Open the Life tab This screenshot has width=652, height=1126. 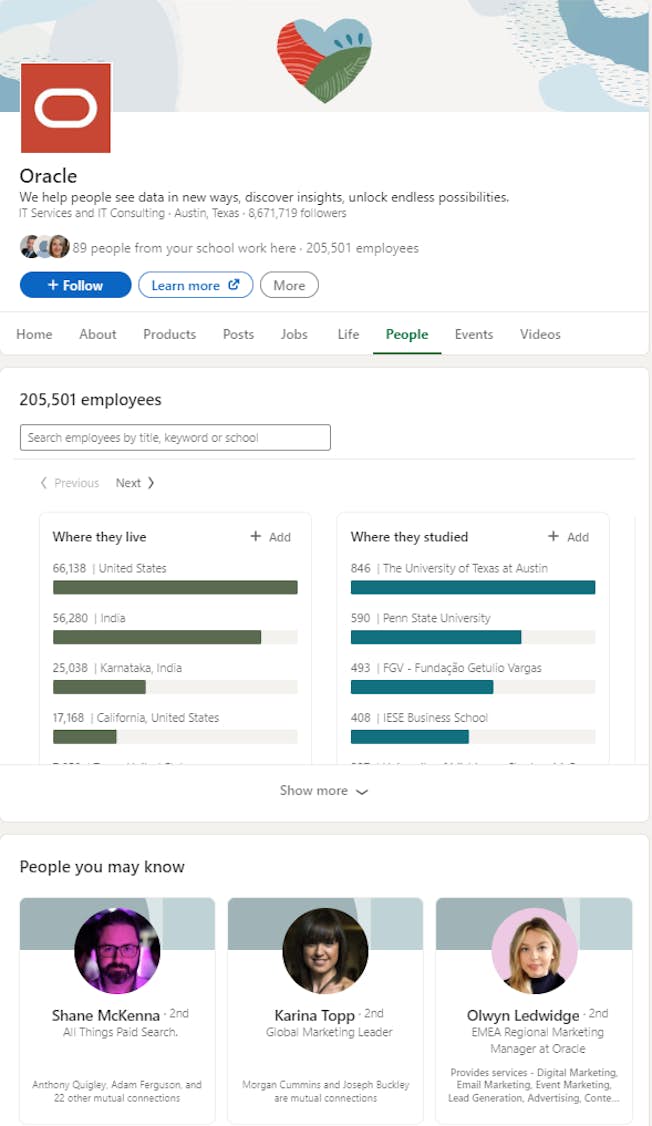tap(348, 334)
